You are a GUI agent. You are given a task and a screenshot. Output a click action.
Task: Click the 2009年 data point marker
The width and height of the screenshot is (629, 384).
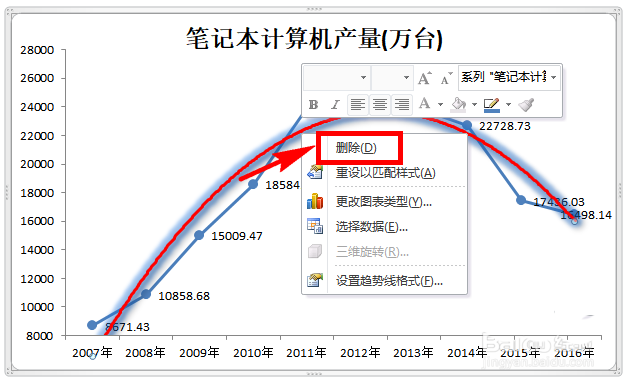click(199, 235)
